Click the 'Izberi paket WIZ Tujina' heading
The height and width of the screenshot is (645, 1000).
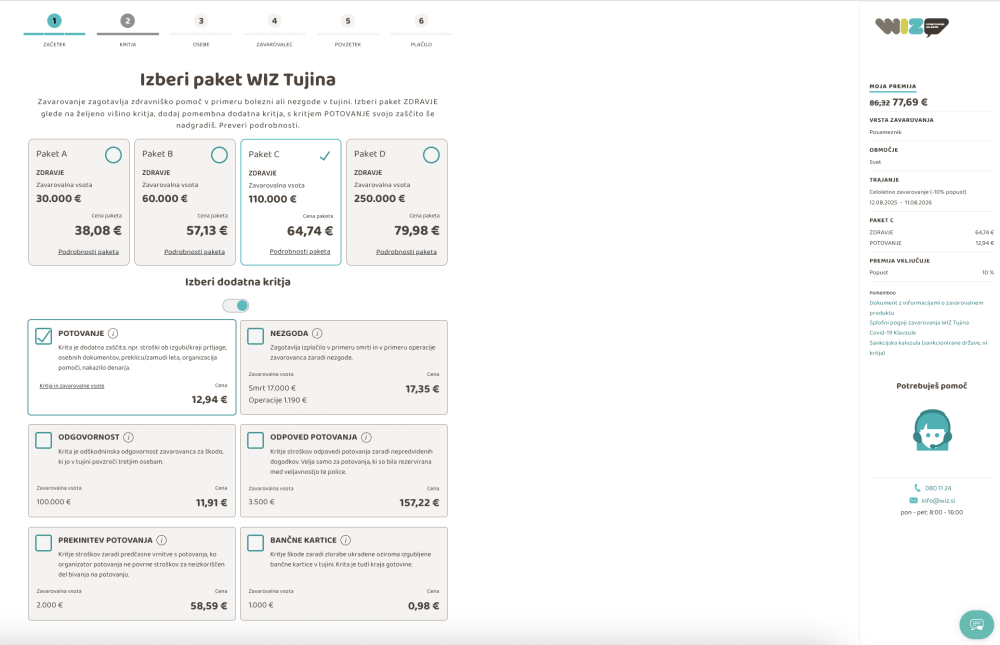coord(238,80)
